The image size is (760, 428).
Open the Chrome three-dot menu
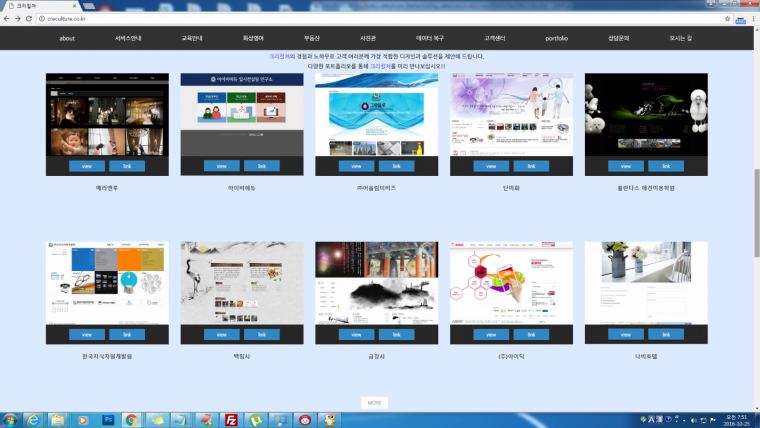tap(753, 18)
